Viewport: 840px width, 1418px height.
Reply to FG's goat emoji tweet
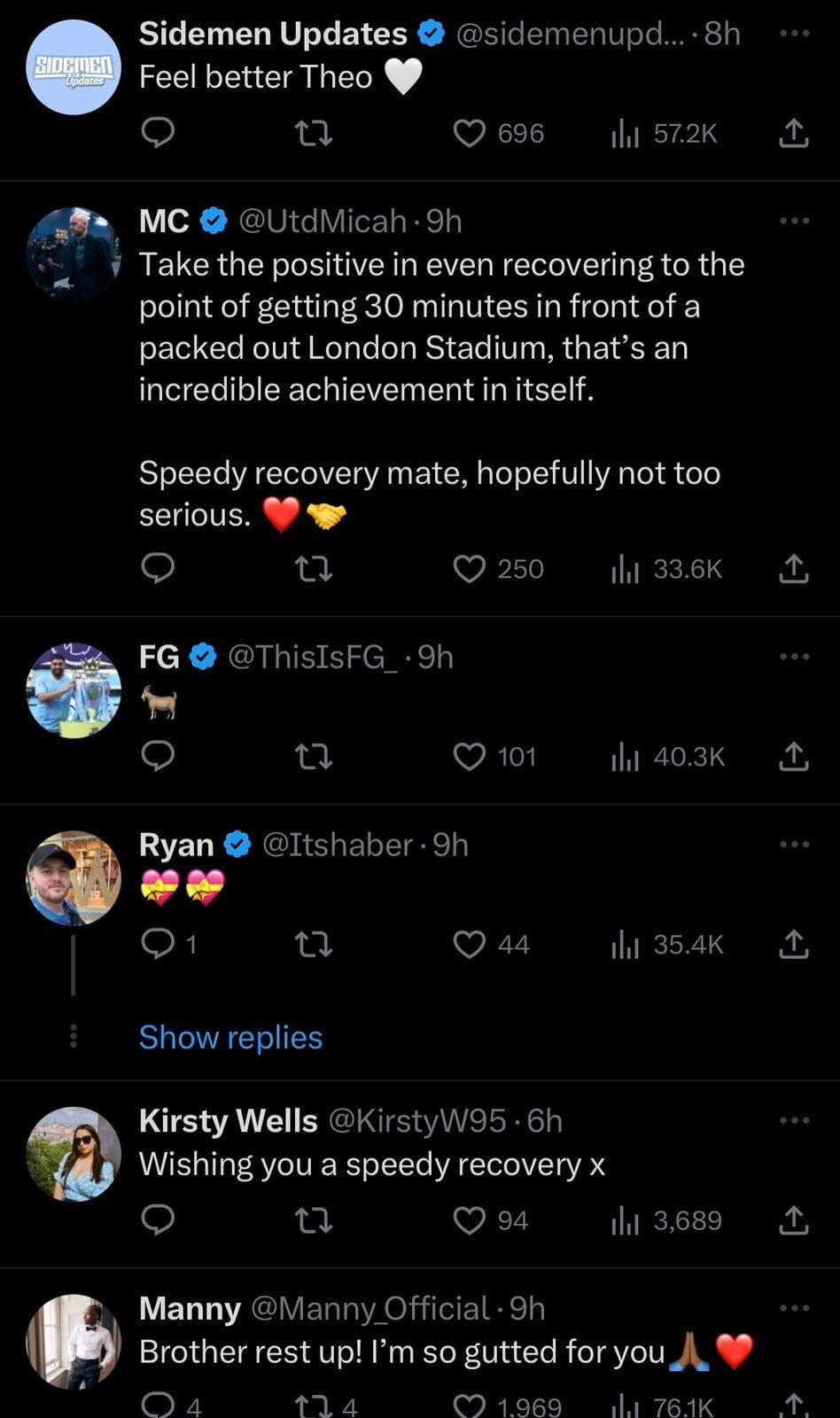pyautogui.click(x=158, y=756)
